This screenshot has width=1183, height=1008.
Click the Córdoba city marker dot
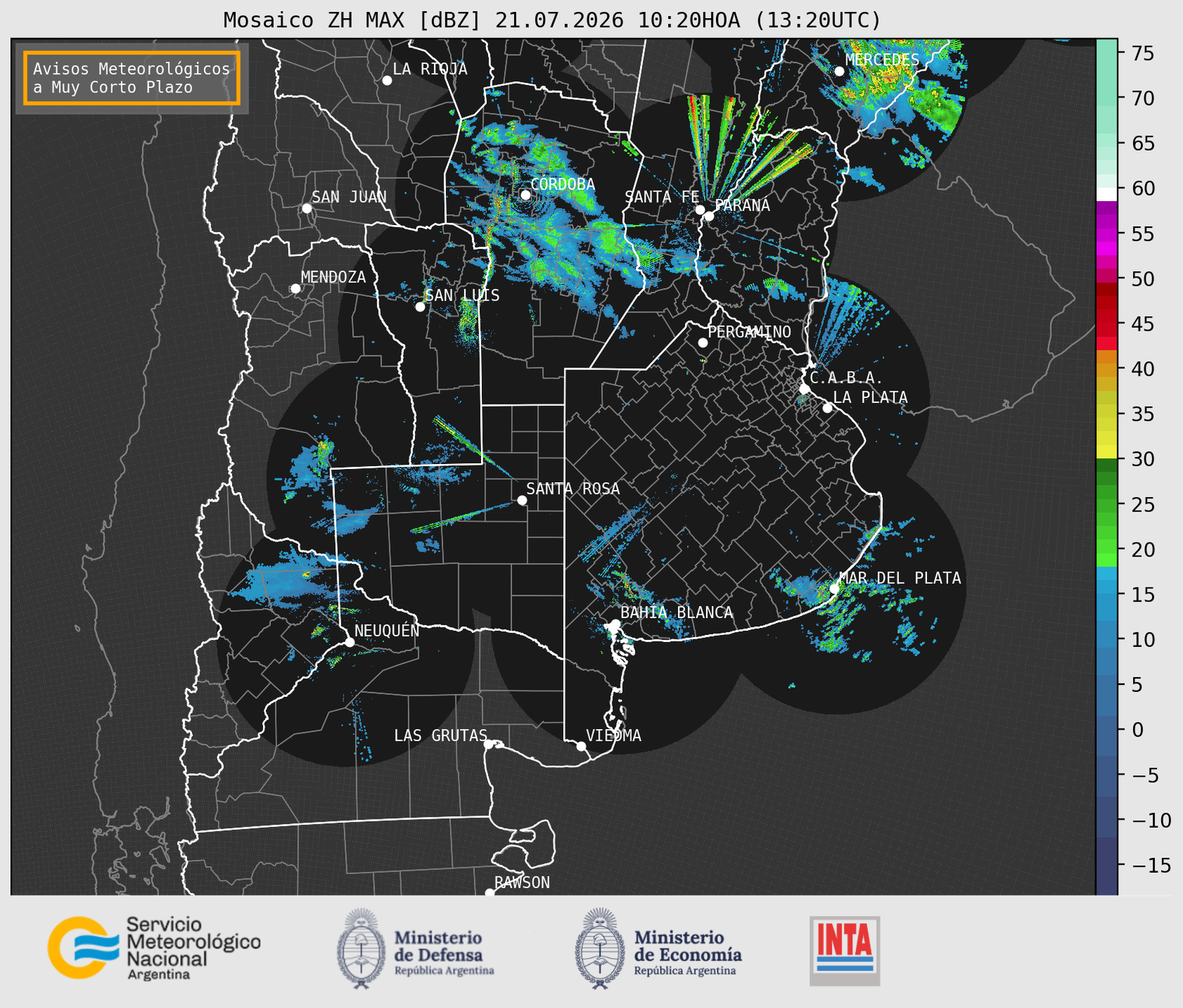(x=526, y=195)
